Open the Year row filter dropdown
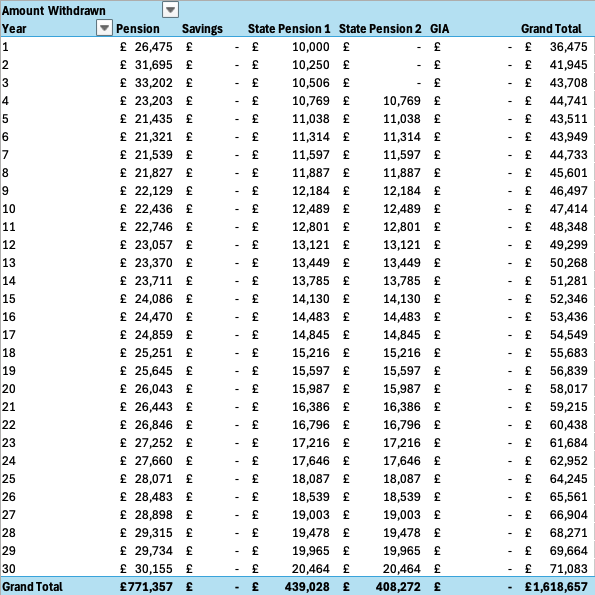Screen dimensions: 595x595 pyautogui.click(x=104, y=28)
